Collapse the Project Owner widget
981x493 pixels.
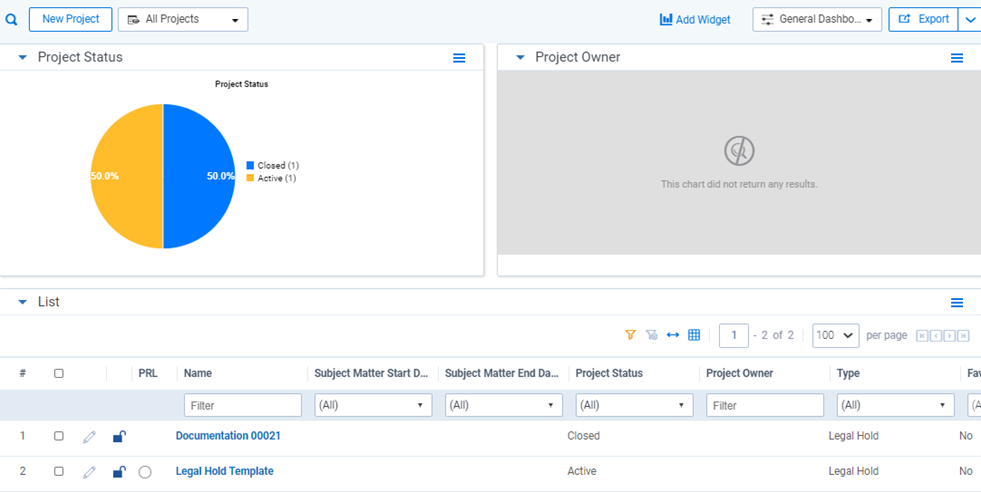pos(520,58)
